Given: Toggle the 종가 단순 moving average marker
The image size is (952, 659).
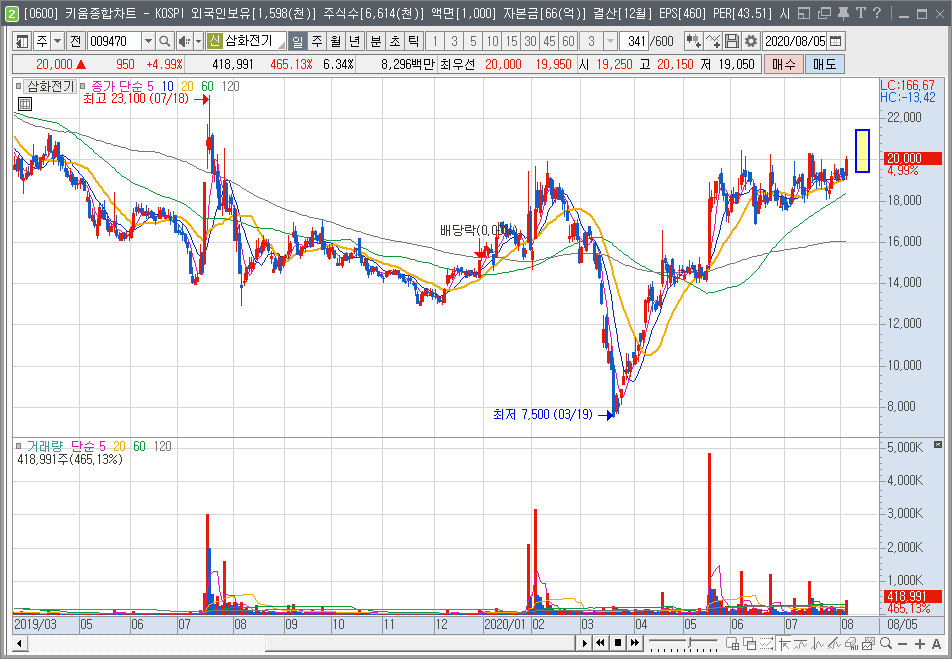Looking at the screenshot, I should click(x=83, y=86).
